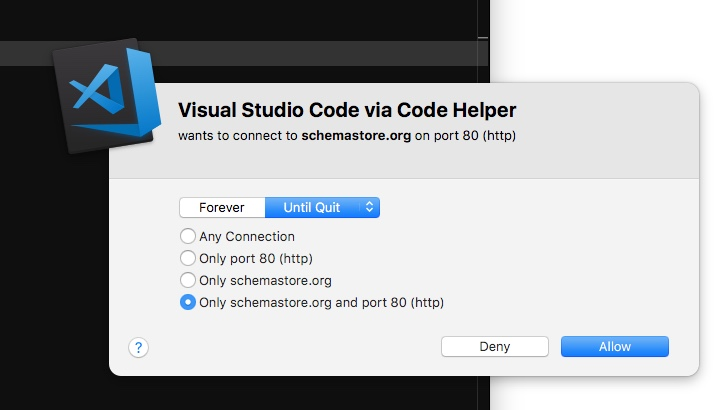Click the schemastore.org hostname in the message
Viewport: 716px width, 410px height.
click(x=356, y=136)
